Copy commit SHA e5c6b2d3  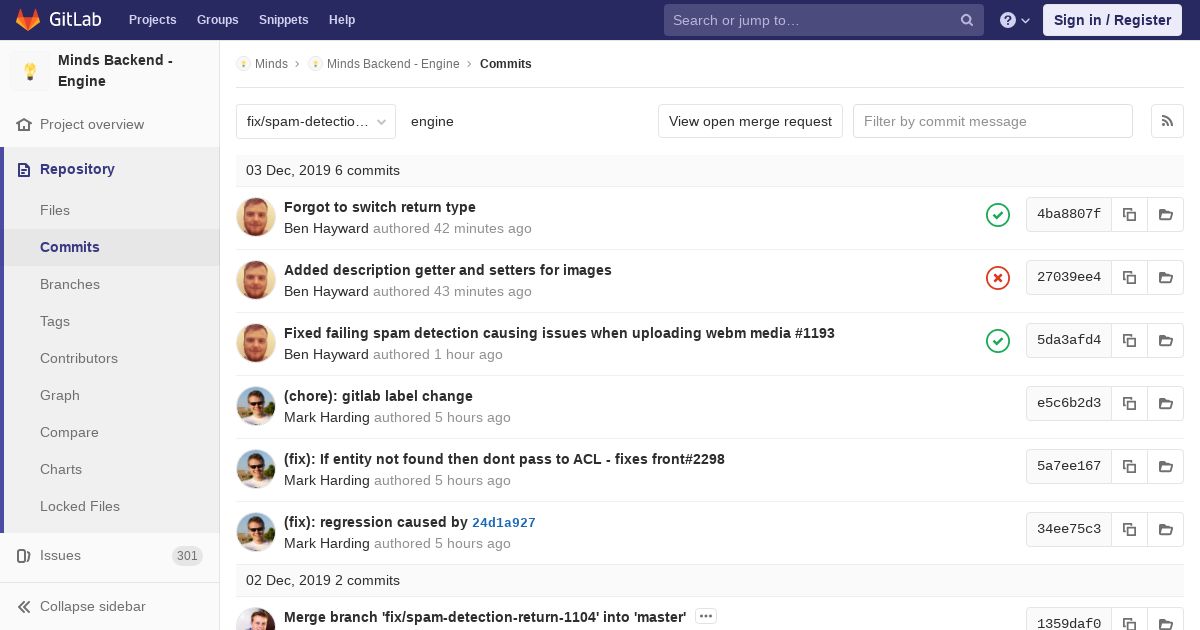[x=1129, y=403]
